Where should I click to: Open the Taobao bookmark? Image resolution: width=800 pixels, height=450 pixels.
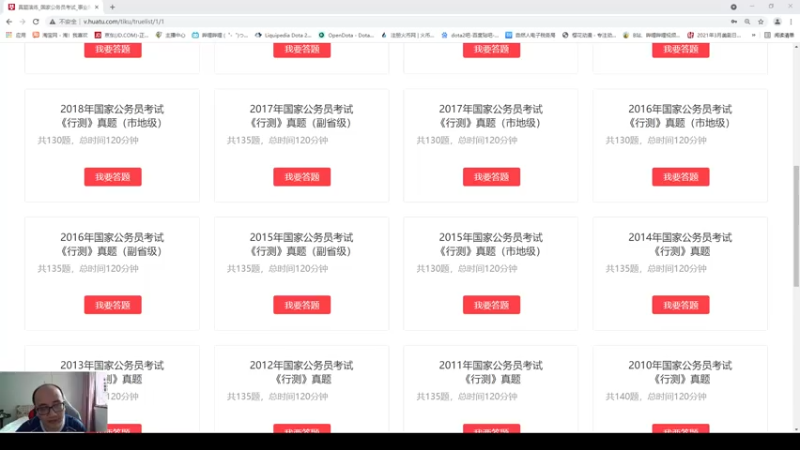(60, 35)
